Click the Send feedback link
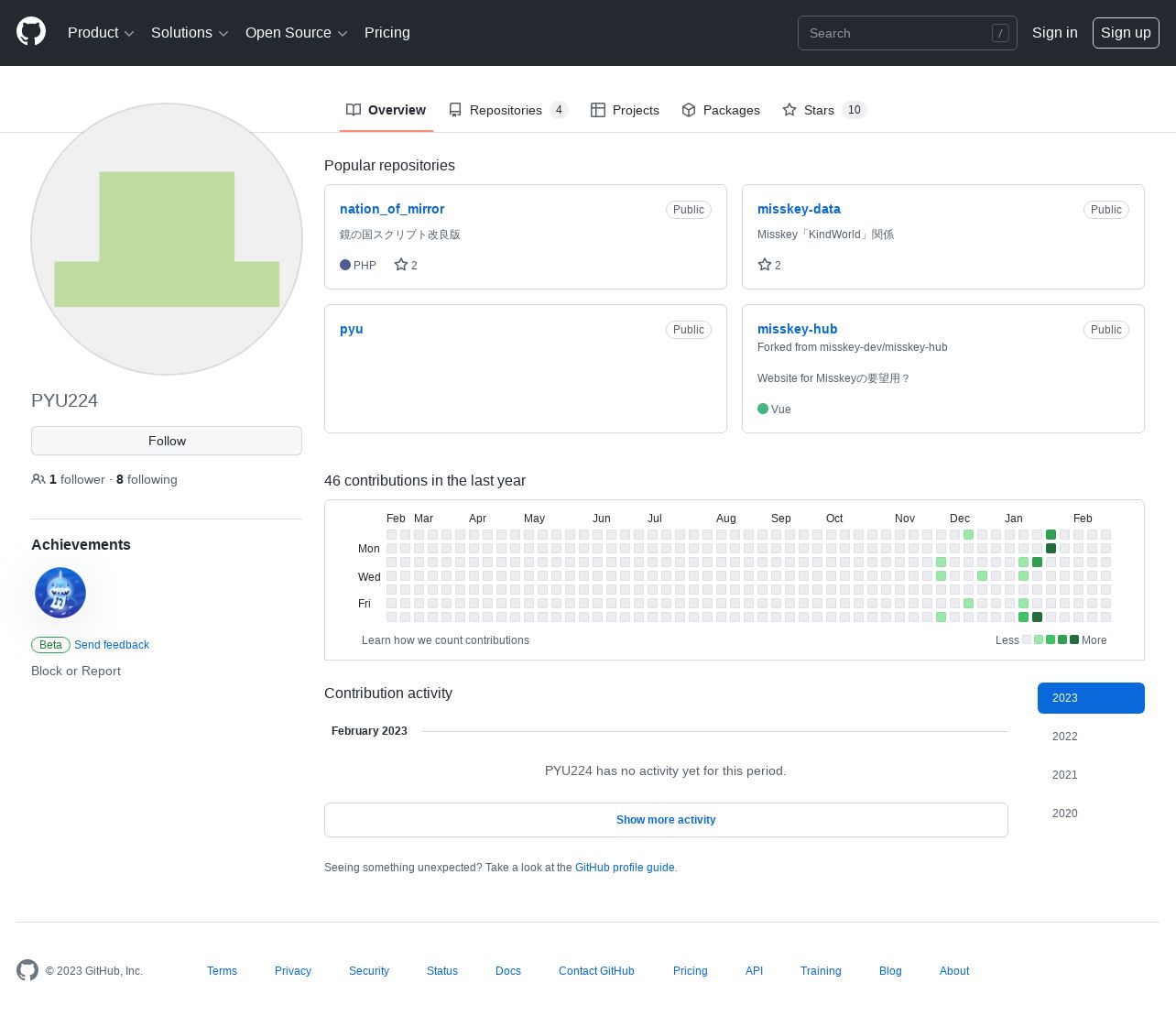 tap(112, 645)
